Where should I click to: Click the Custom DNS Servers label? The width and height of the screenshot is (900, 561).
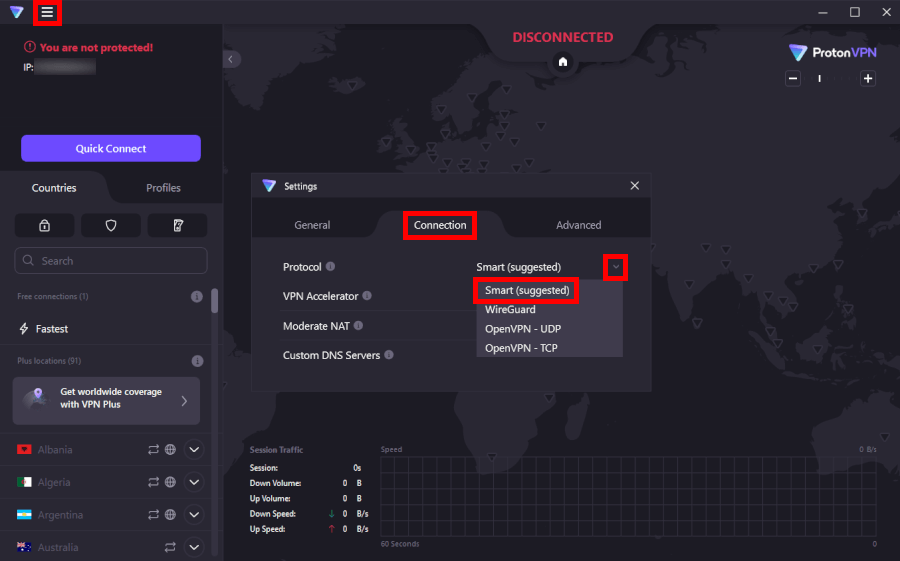(331, 355)
